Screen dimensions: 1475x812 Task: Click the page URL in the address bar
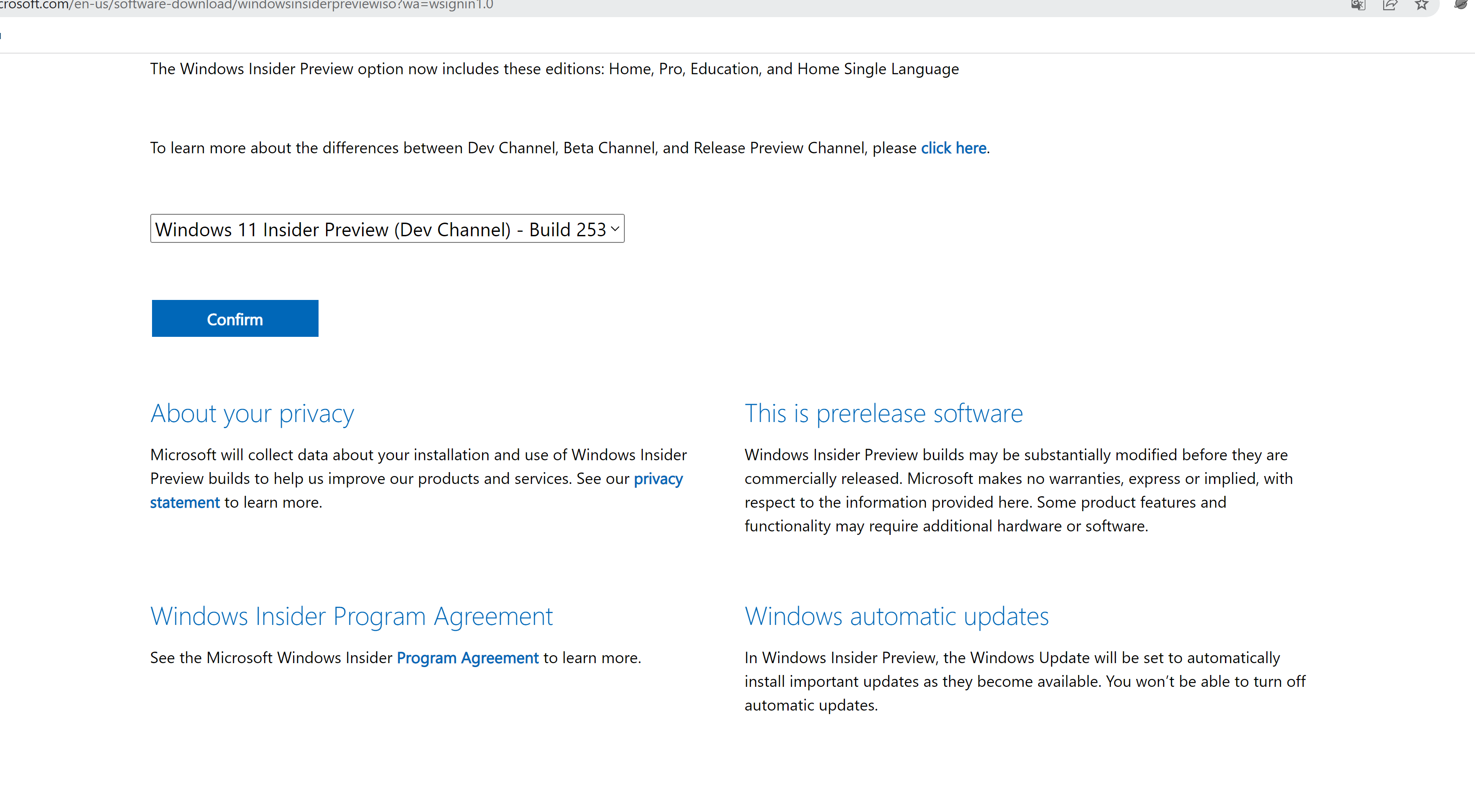coord(246,5)
